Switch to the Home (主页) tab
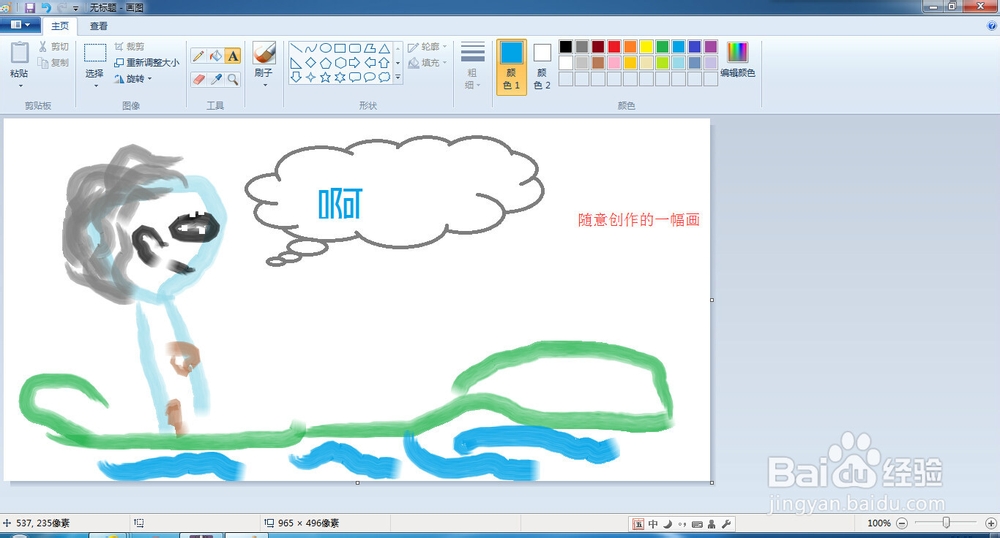Screen dimensions: 1000x538 pyautogui.click(x=60, y=25)
